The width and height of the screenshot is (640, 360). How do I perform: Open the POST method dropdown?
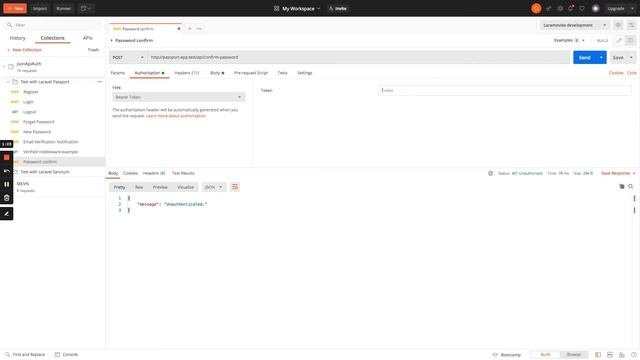[128, 57]
